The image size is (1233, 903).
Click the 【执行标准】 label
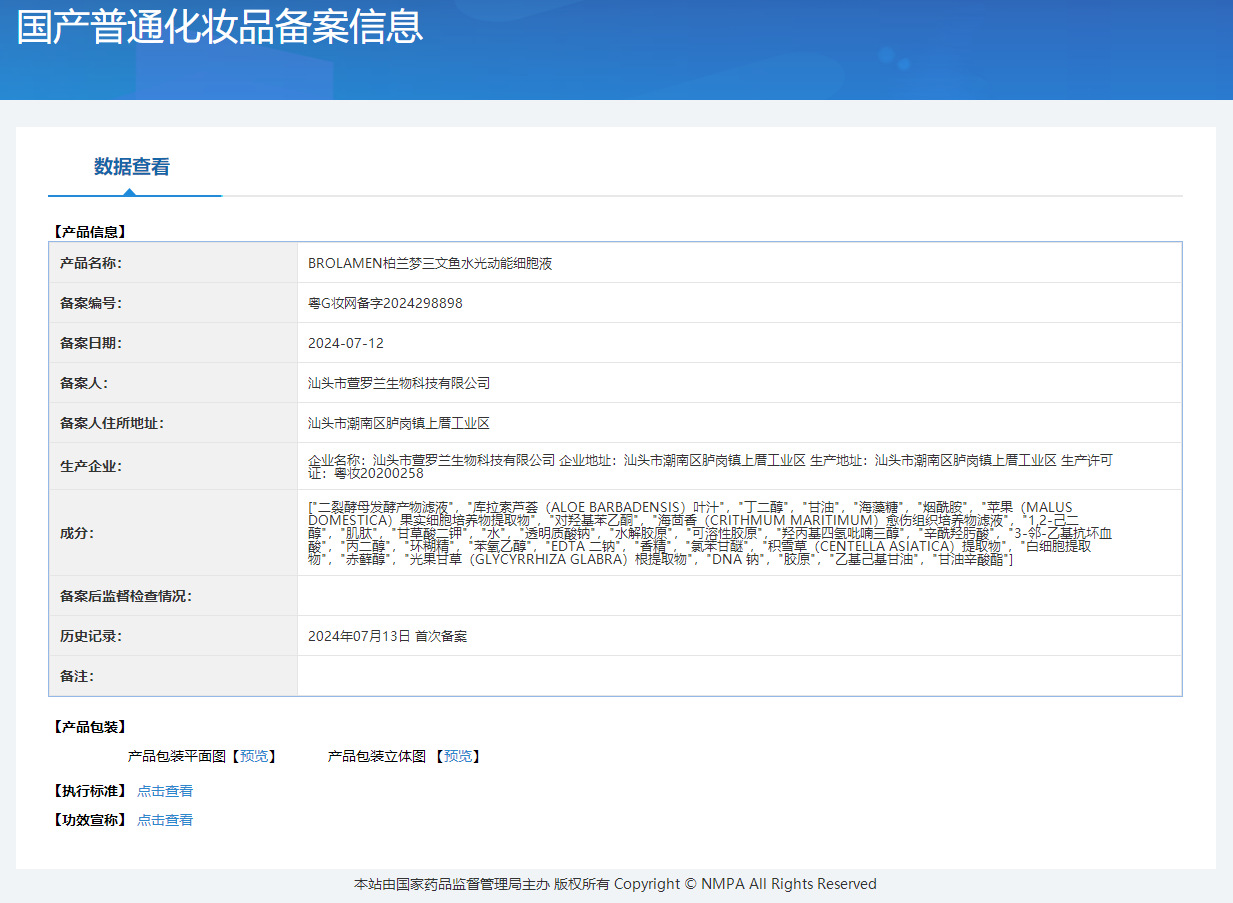(89, 791)
